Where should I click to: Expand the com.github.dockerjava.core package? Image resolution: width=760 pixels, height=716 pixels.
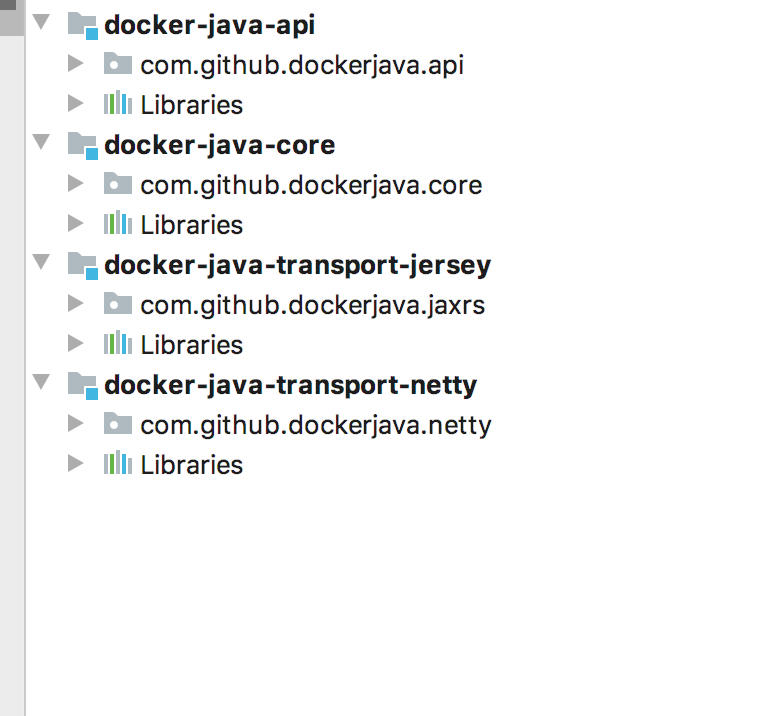(75, 183)
